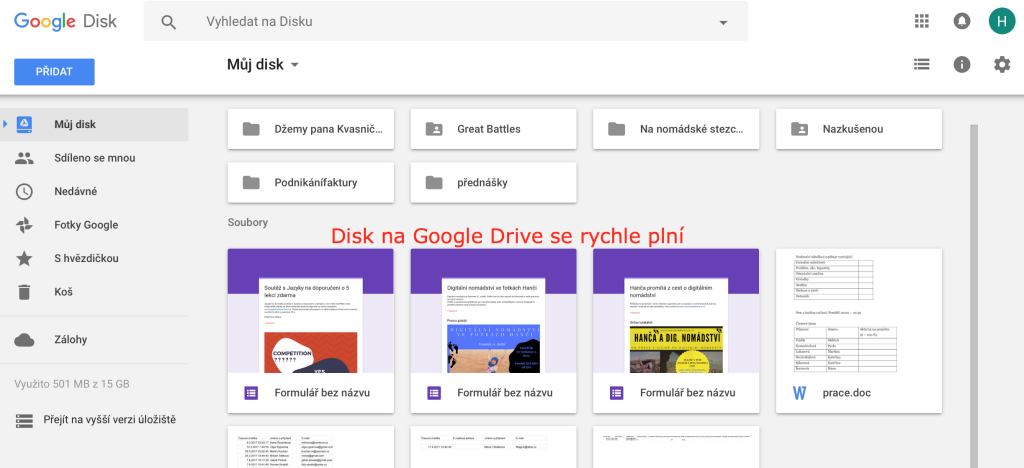
Task: Click the Džemy pana Kvasnič… folder name
Action: tap(328, 129)
